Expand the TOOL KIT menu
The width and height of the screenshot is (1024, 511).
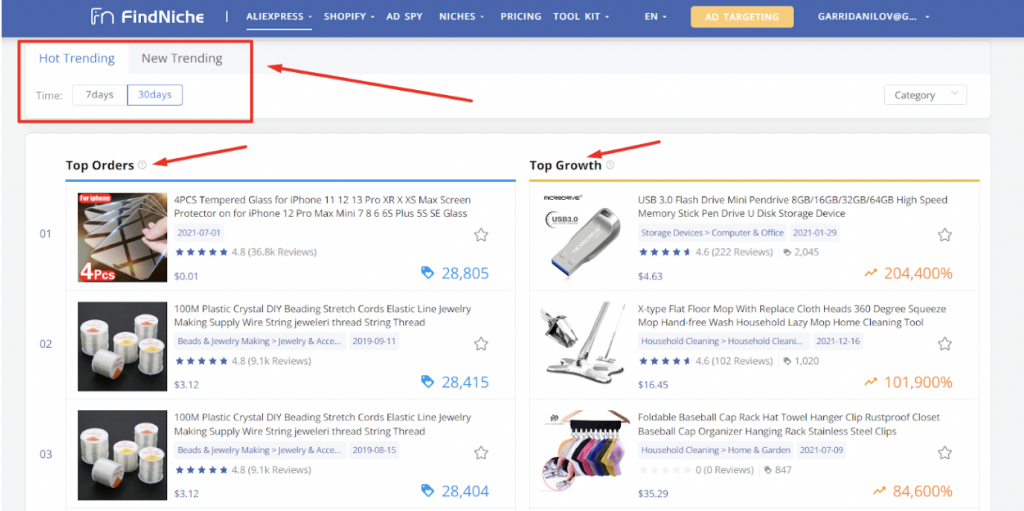click(581, 16)
